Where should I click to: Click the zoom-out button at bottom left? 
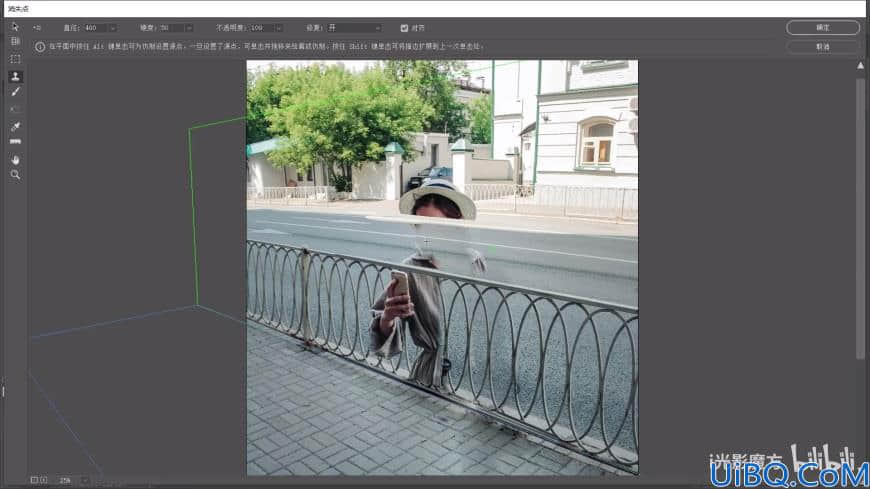pos(34,480)
